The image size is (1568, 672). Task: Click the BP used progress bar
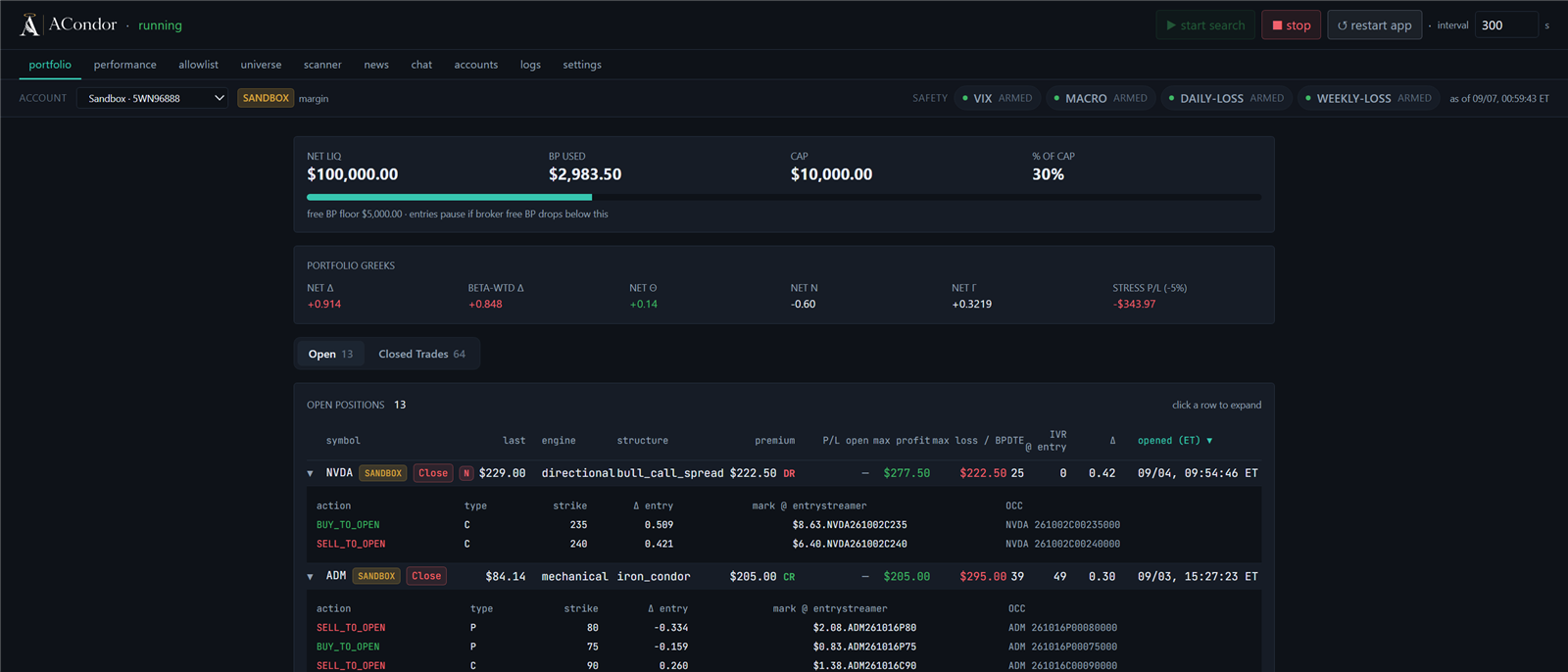tap(784, 197)
